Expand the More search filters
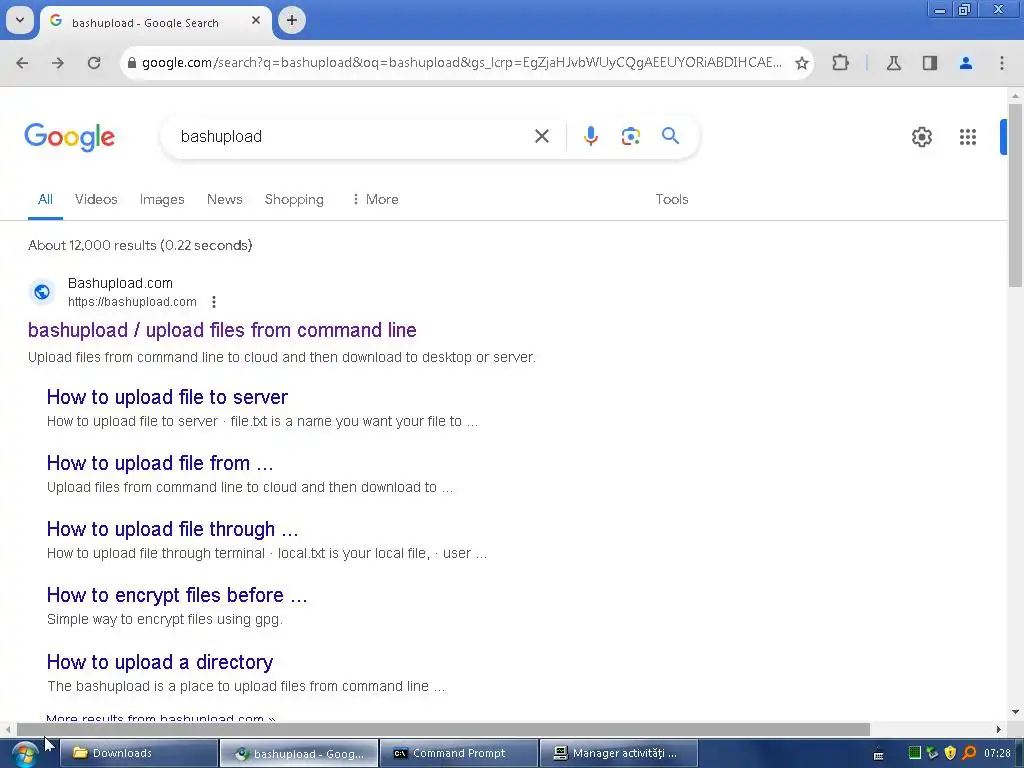The image size is (1024, 768). pyautogui.click(x=375, y=199)
